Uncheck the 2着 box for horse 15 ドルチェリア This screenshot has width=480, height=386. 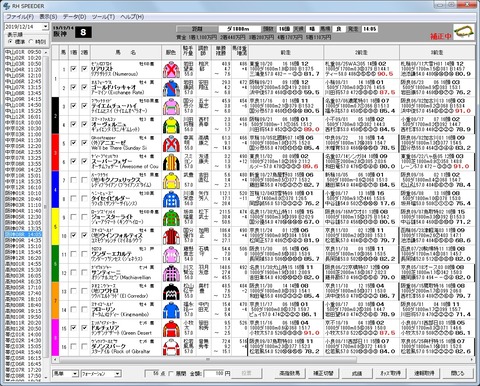[84, 328]
